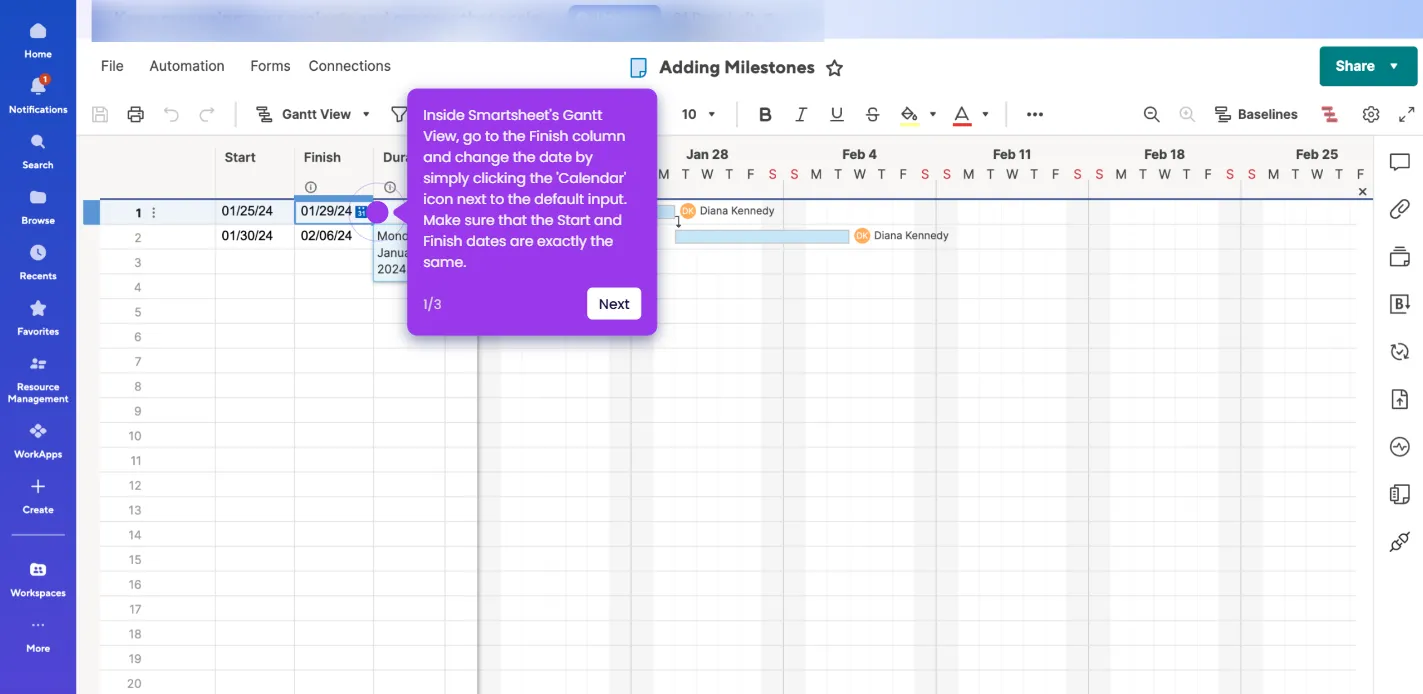Open the Automation menu

coord(187,66)
